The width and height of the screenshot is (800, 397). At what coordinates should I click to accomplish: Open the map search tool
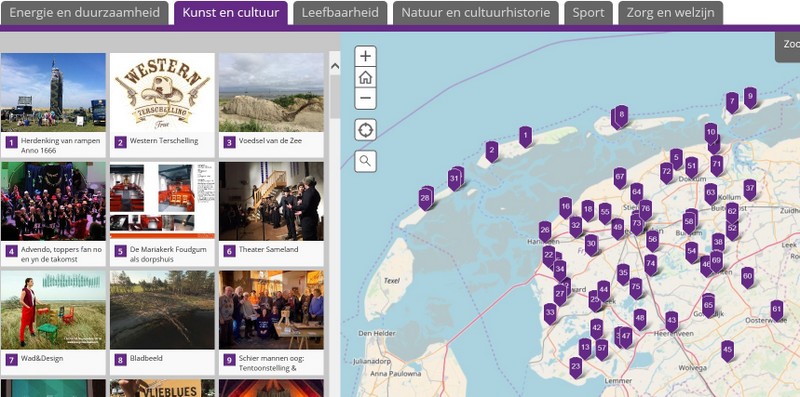coord(365,161)
